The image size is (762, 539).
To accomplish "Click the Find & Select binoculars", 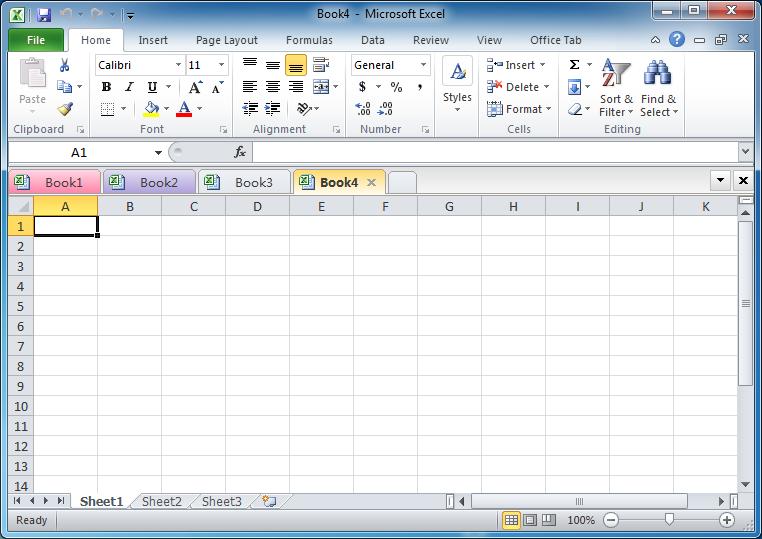I will click(658, 88).
